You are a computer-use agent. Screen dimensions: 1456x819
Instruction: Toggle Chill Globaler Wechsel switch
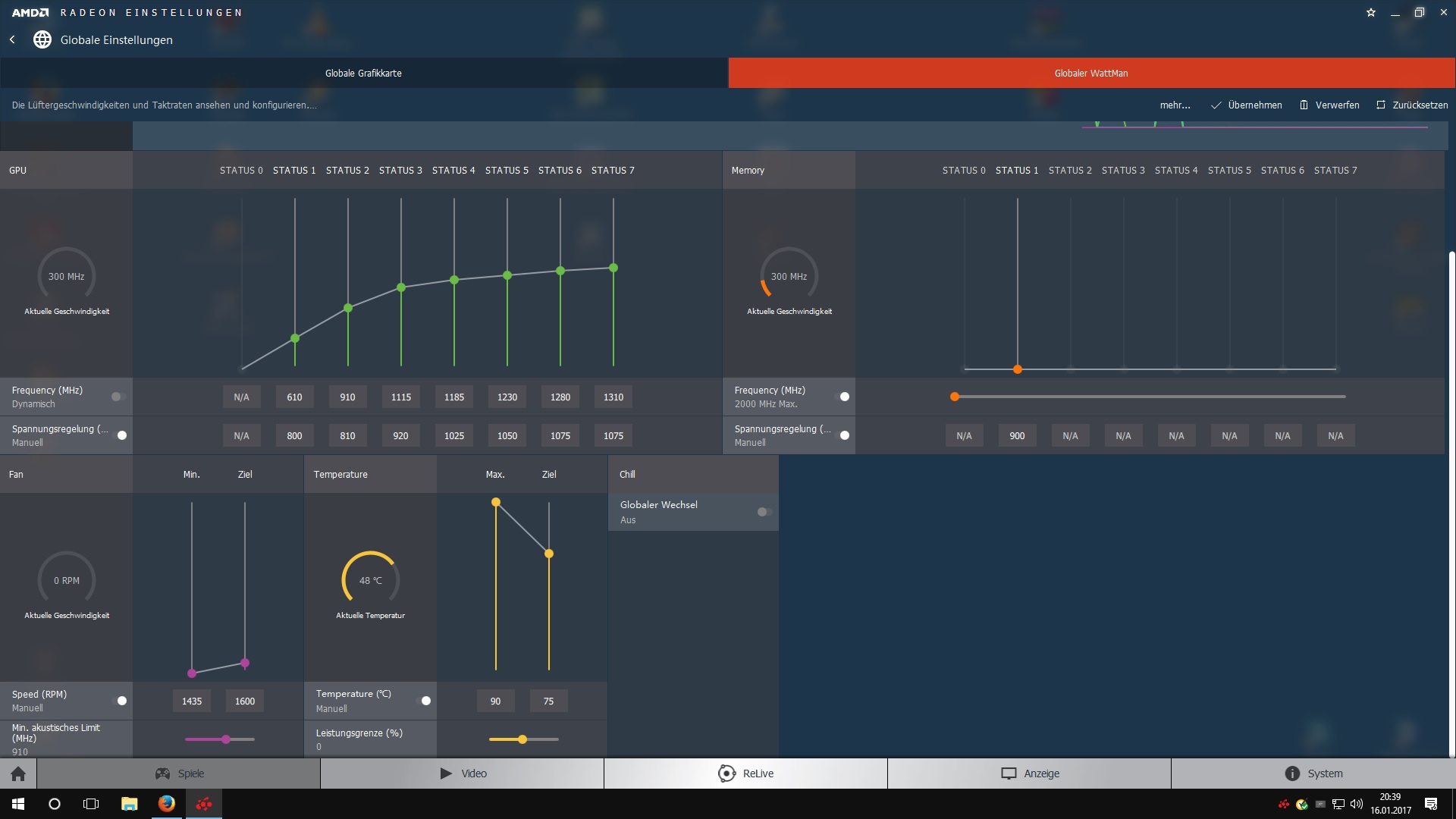click(x=764, y=512)
